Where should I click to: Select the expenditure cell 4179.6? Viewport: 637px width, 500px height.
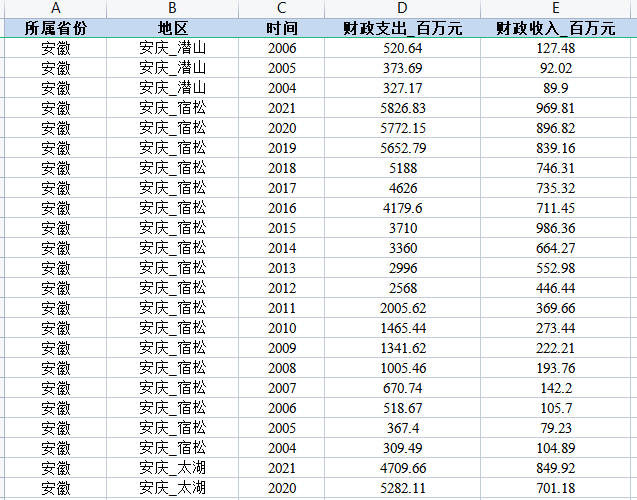point(403,208)
